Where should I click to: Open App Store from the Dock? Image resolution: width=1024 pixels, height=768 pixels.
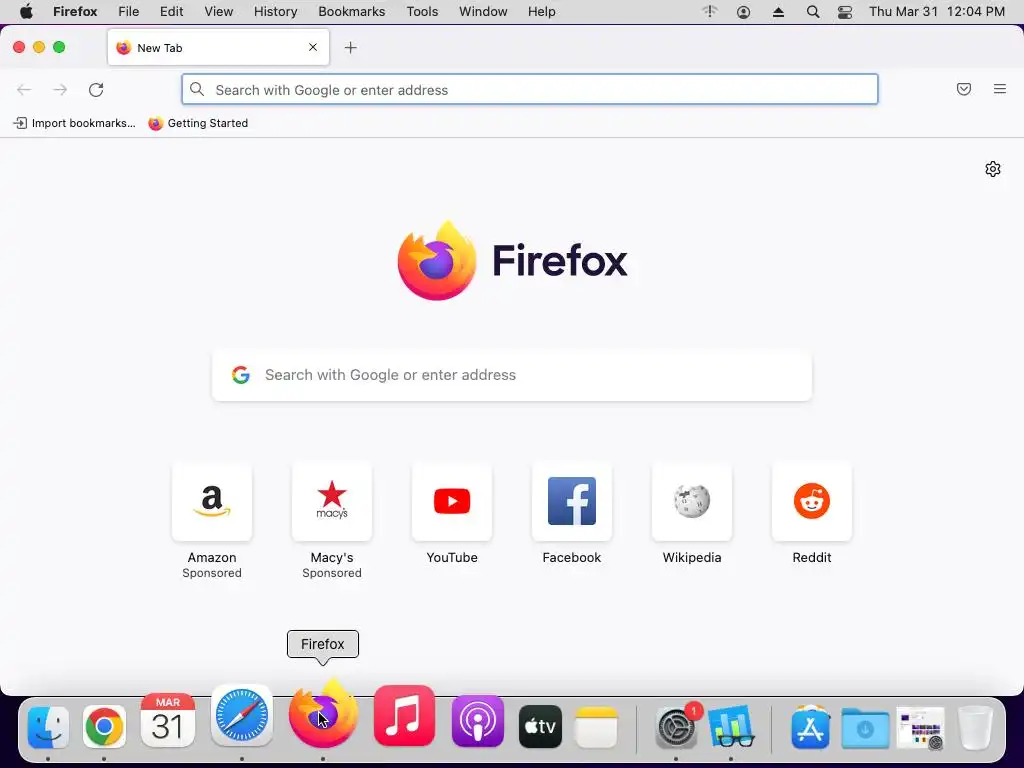pyautogui.click(x=810, y=727)
